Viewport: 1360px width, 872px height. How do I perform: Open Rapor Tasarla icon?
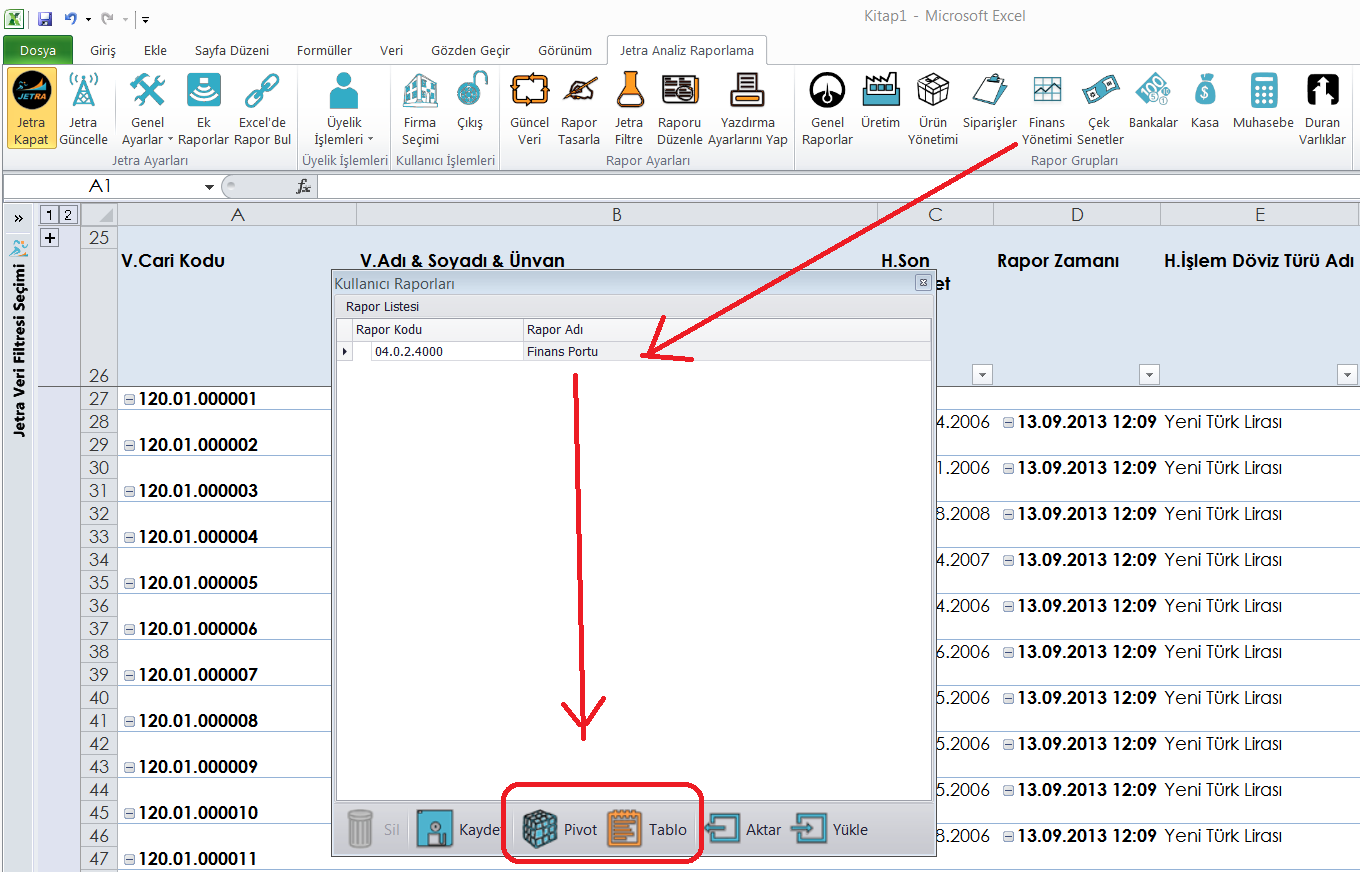click(x=580, y=91)
